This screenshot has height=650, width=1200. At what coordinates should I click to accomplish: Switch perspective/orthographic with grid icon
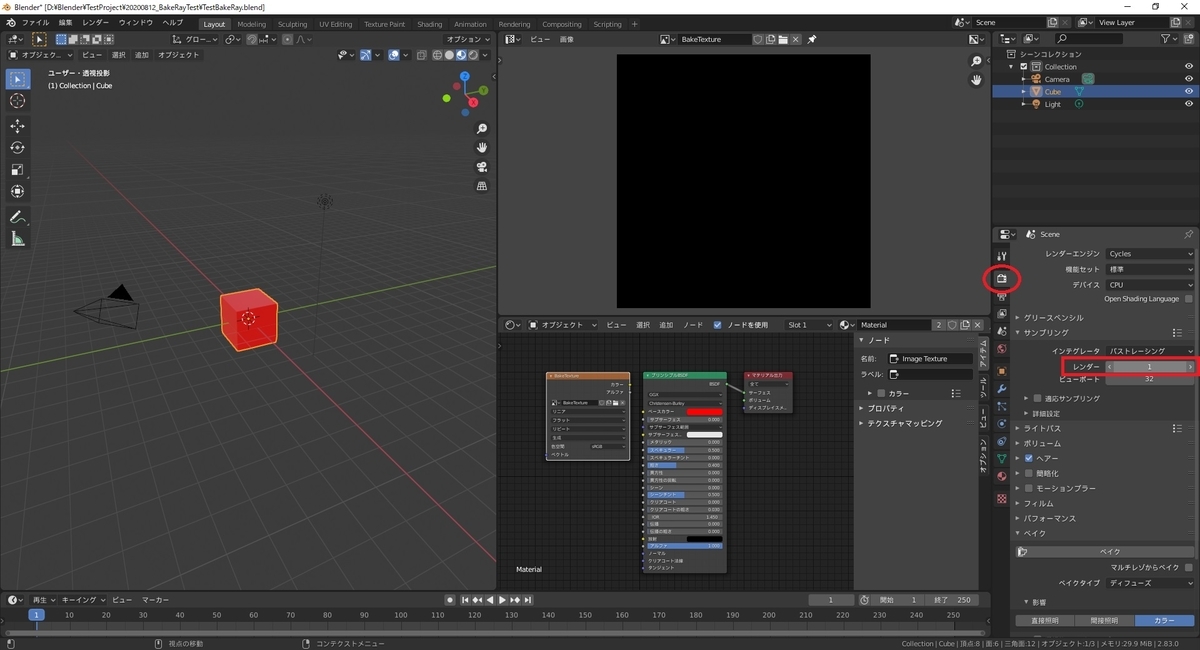[482, 186]
